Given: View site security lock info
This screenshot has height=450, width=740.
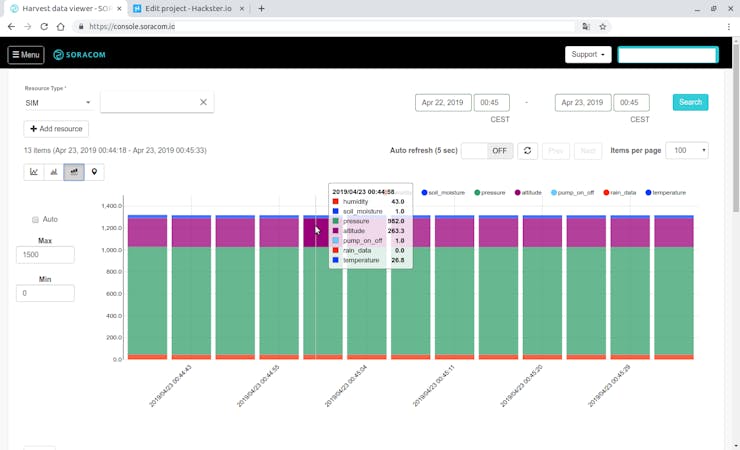Looking at the screenshot, I should click(x=81, y=26).
